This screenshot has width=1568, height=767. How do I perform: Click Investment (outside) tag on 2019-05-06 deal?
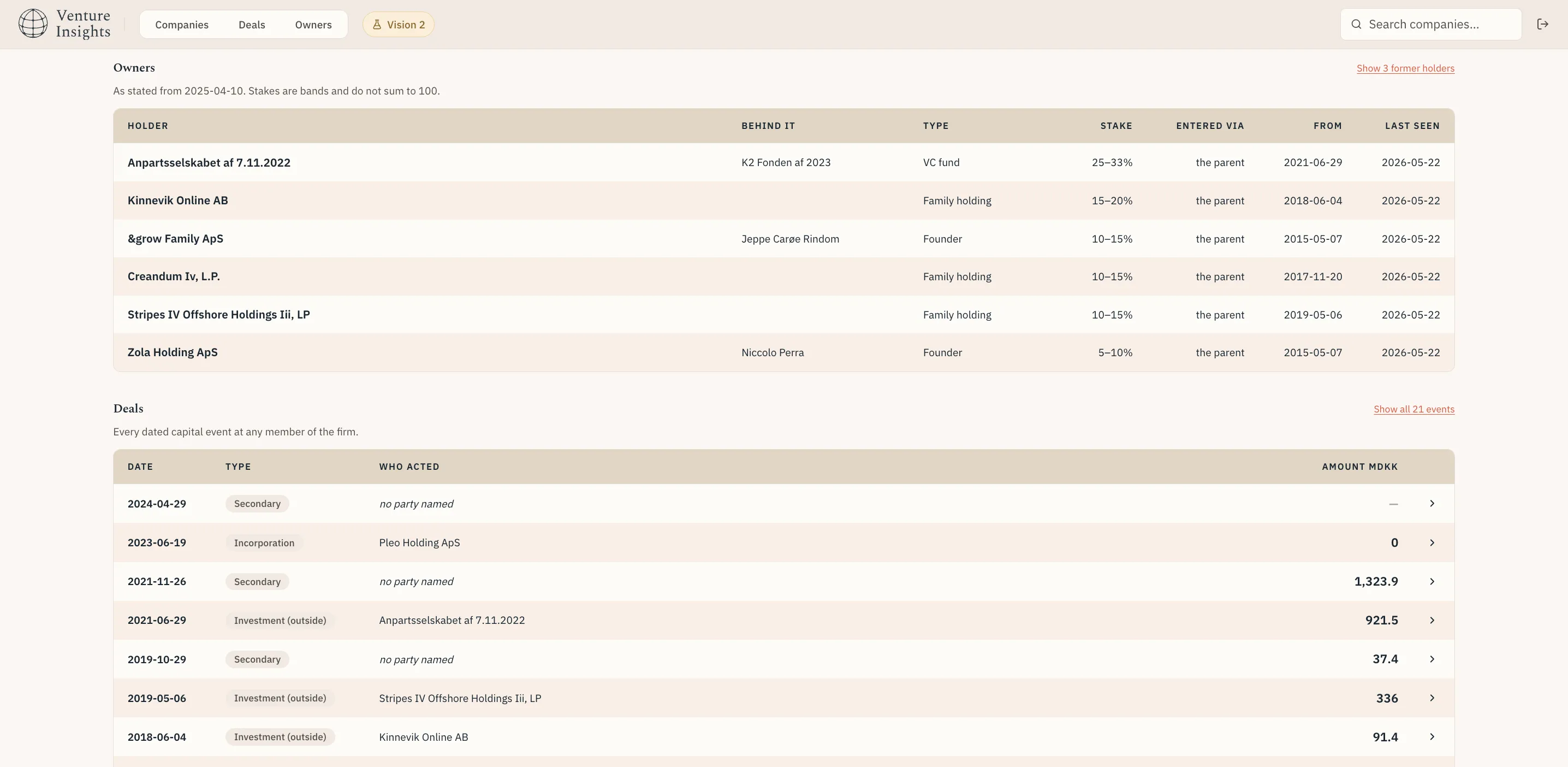tap(280, 698)
